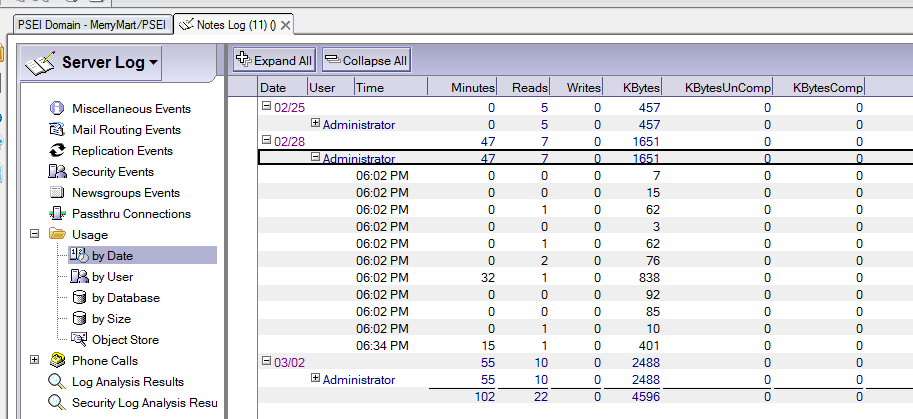Click the Phone Calls icon
The height and width of the screenshot is (419, 913).
tap(57, 361)
